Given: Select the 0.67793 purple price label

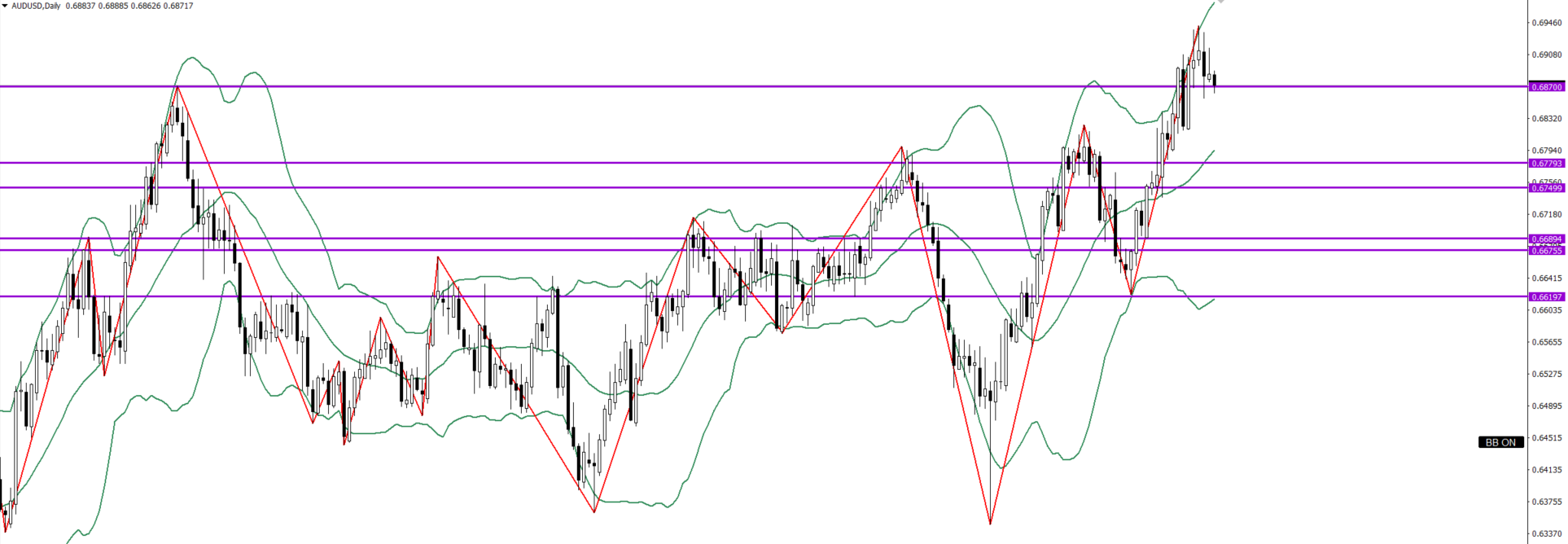Looking at the screenshot, I should tap(1546, 163).
